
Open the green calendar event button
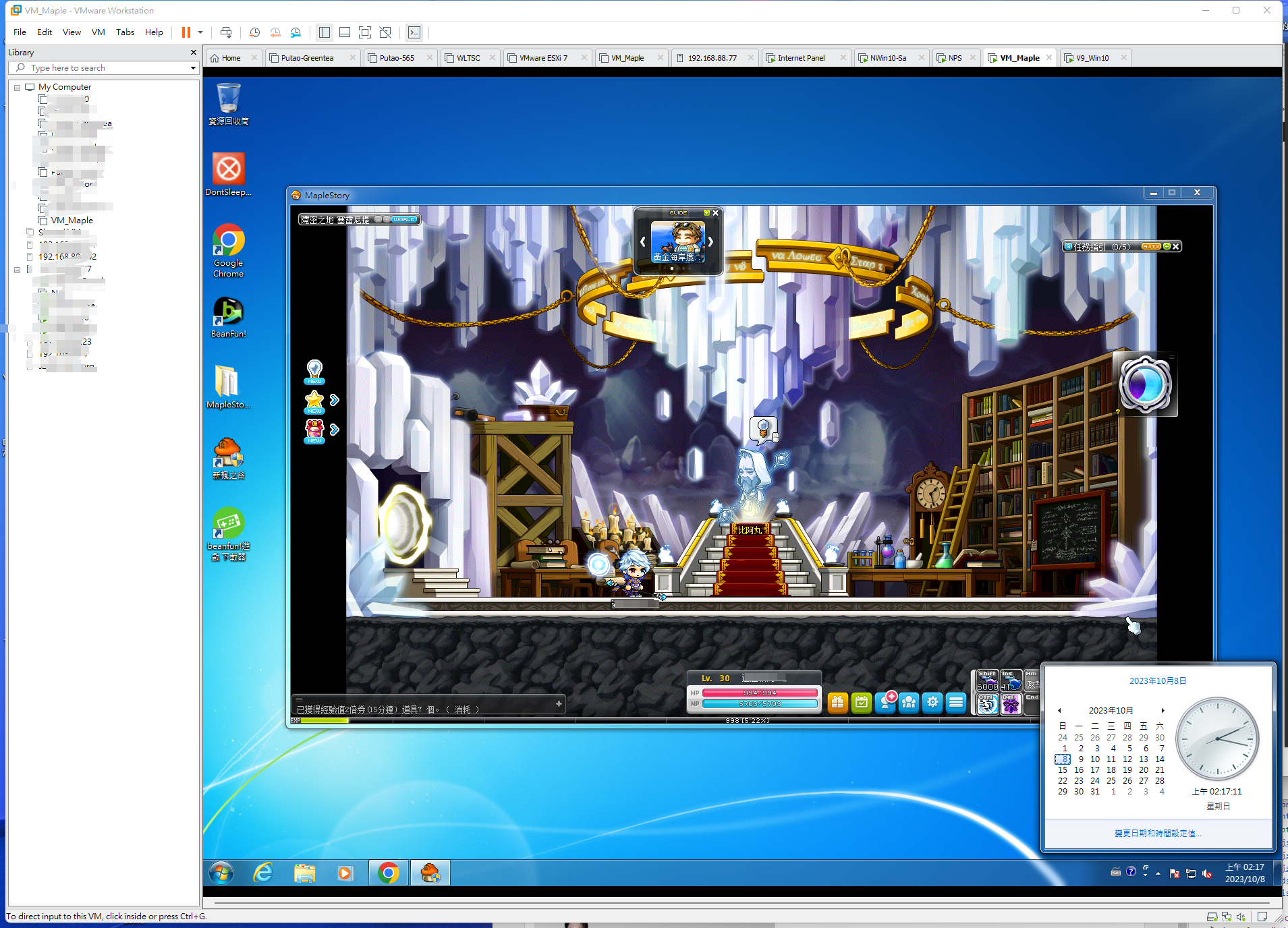click(862, 703)
